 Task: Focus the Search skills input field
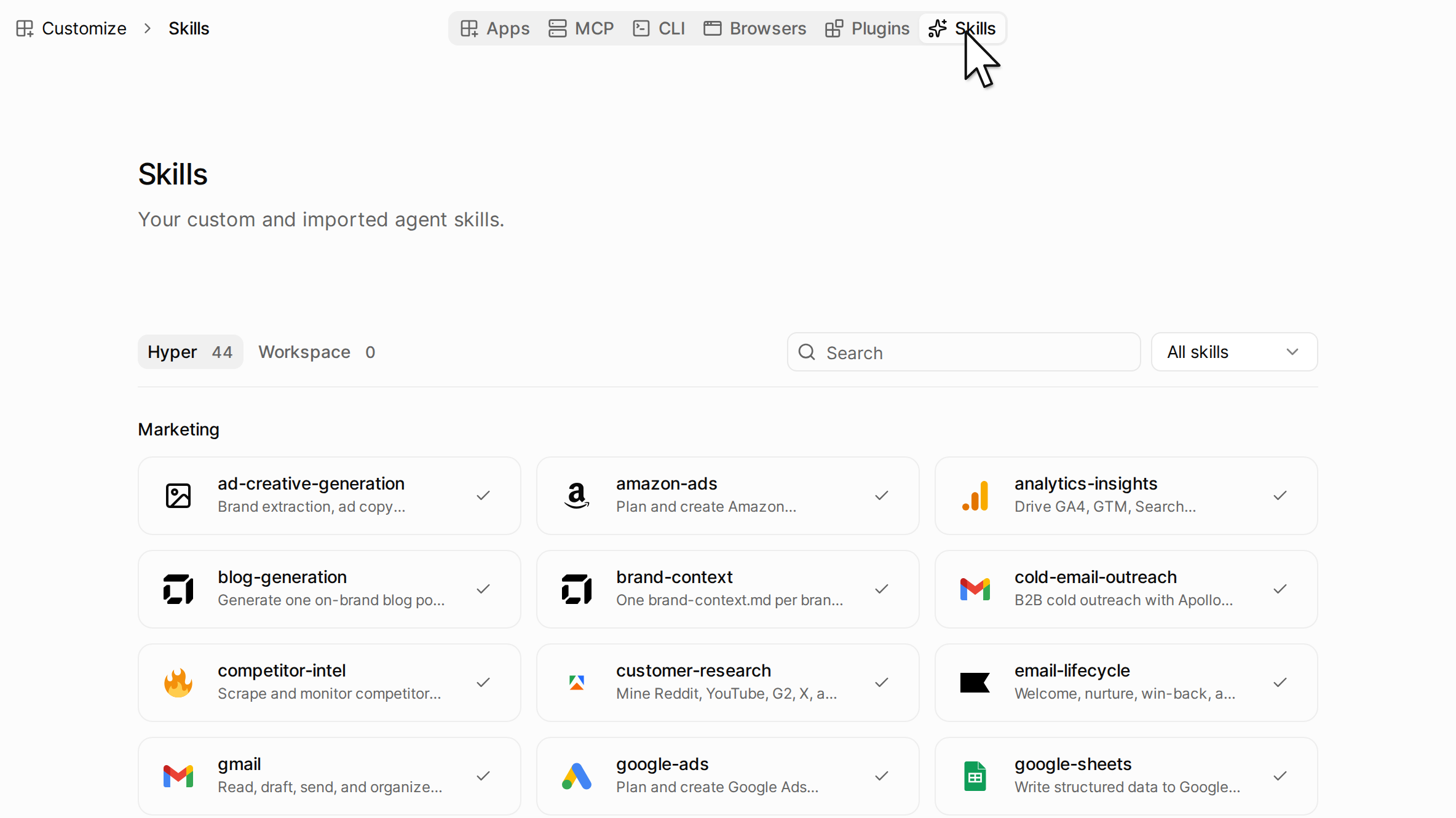coord(963,352)
